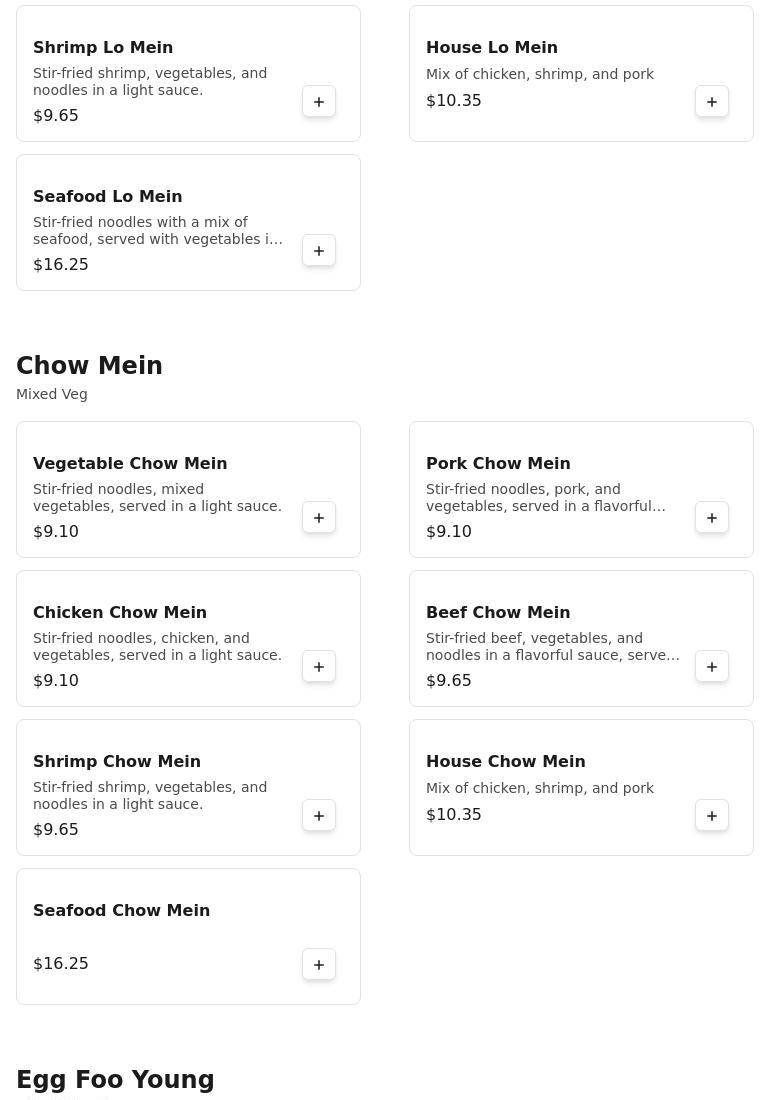Add Beef Chow Mein with plus icon

pyautogui.click(x=712, y=667)
